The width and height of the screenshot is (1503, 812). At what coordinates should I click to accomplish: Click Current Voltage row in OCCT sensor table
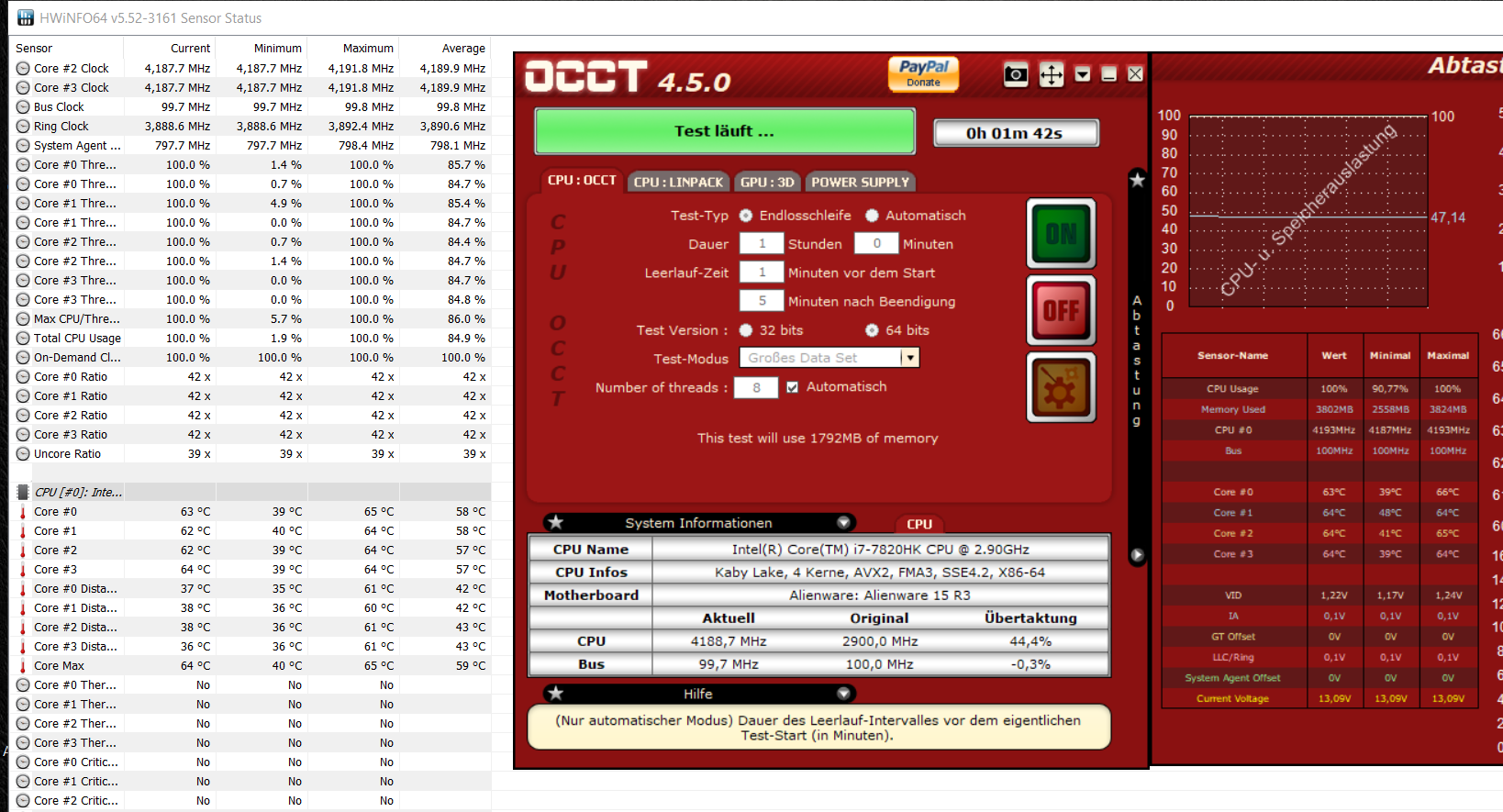click(x=1319, y=698)
